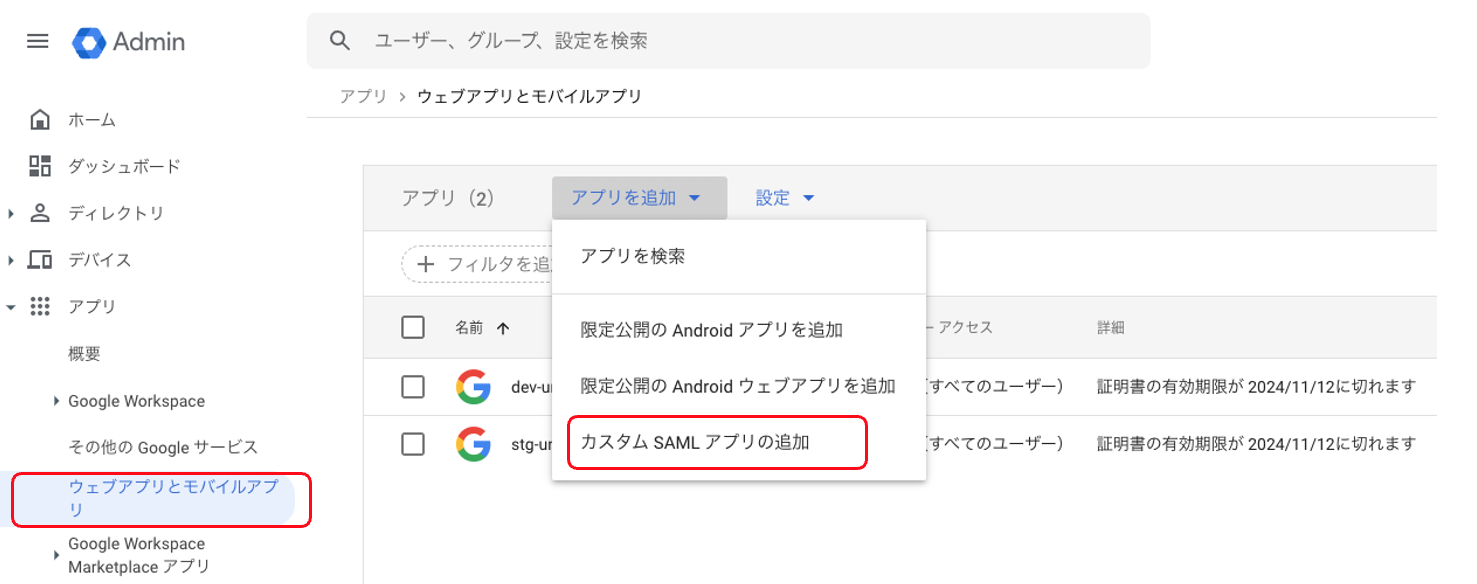Click the search magnifier icon
Screen dimensions: 1477x584
(x=340, y=40)
